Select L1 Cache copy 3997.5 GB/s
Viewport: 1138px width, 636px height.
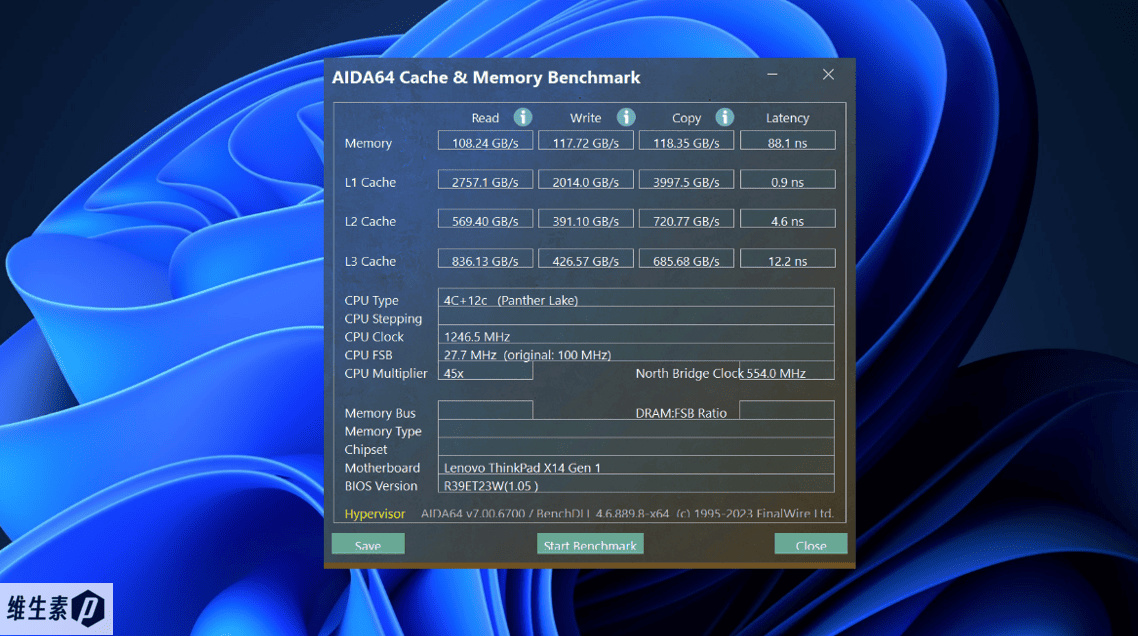(x=687, y=180)
